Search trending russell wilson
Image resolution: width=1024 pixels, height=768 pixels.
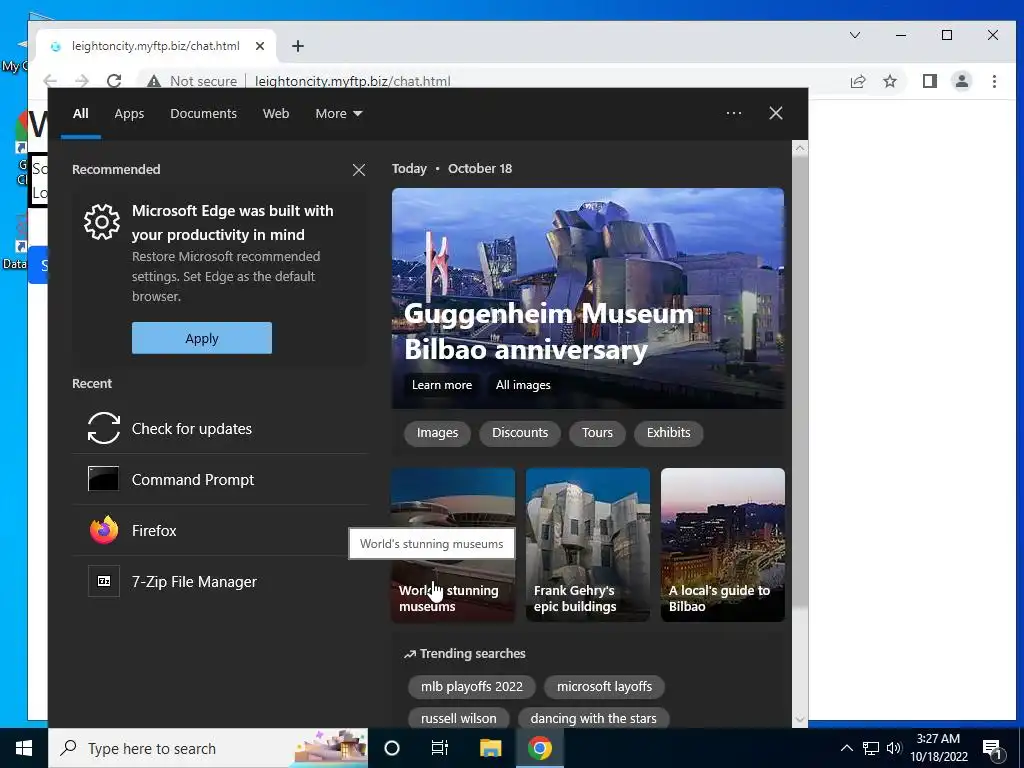[x=458, y=718]
